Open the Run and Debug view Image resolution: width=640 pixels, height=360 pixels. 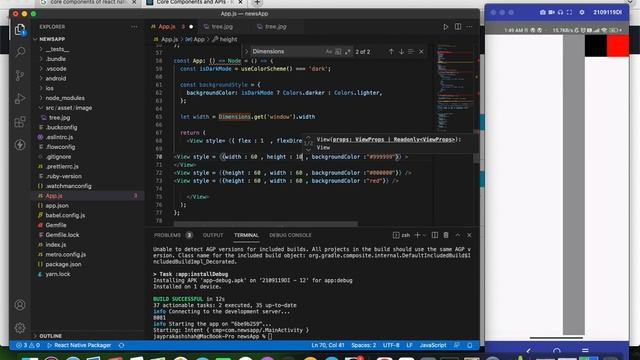click(x=20, y=98)
